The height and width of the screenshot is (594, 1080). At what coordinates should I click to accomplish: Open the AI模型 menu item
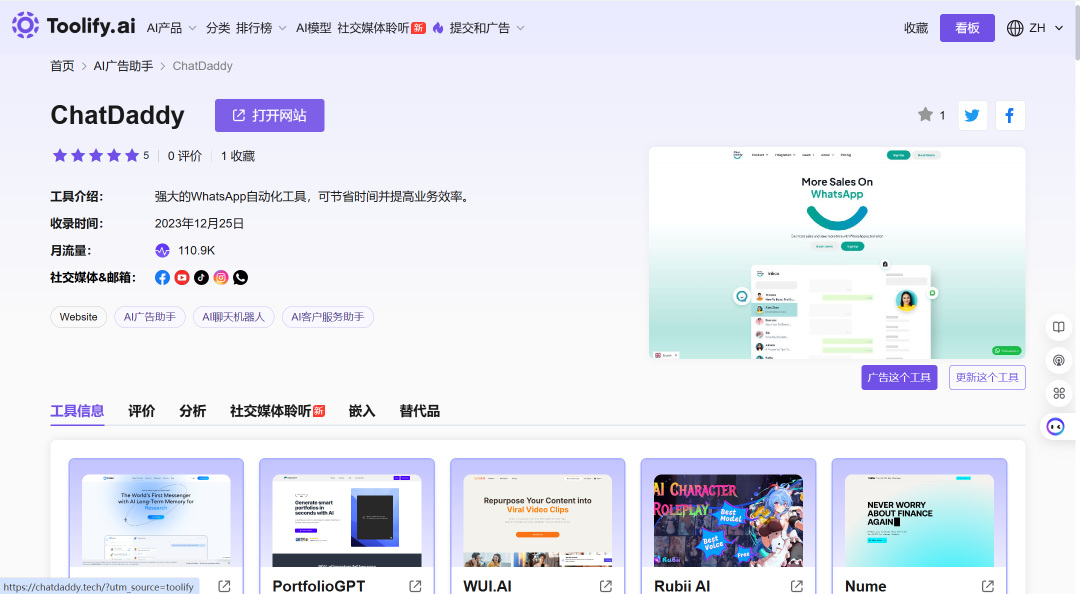pos(313,28)
